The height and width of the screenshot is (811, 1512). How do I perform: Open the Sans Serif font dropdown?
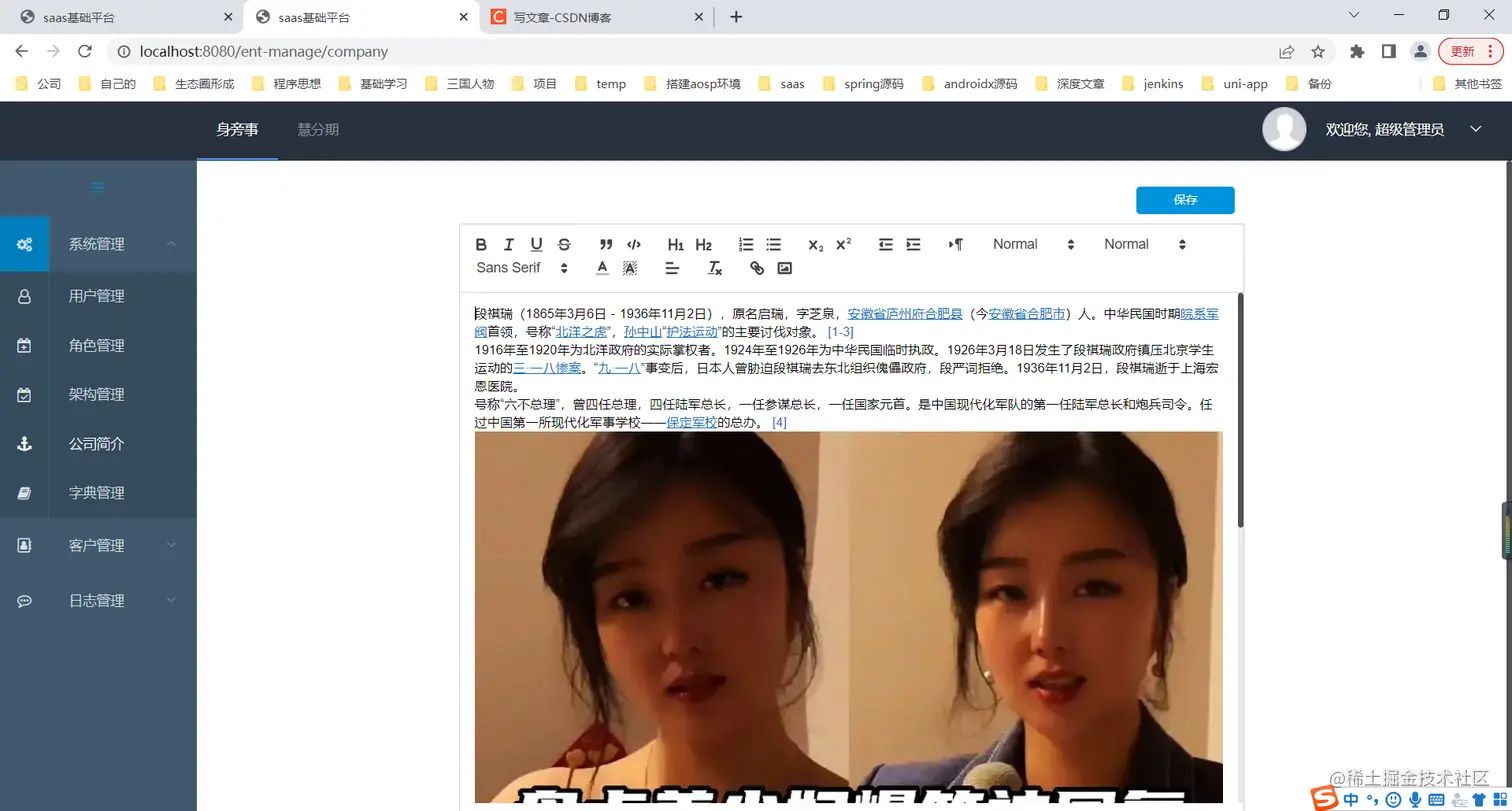(522, 268)
